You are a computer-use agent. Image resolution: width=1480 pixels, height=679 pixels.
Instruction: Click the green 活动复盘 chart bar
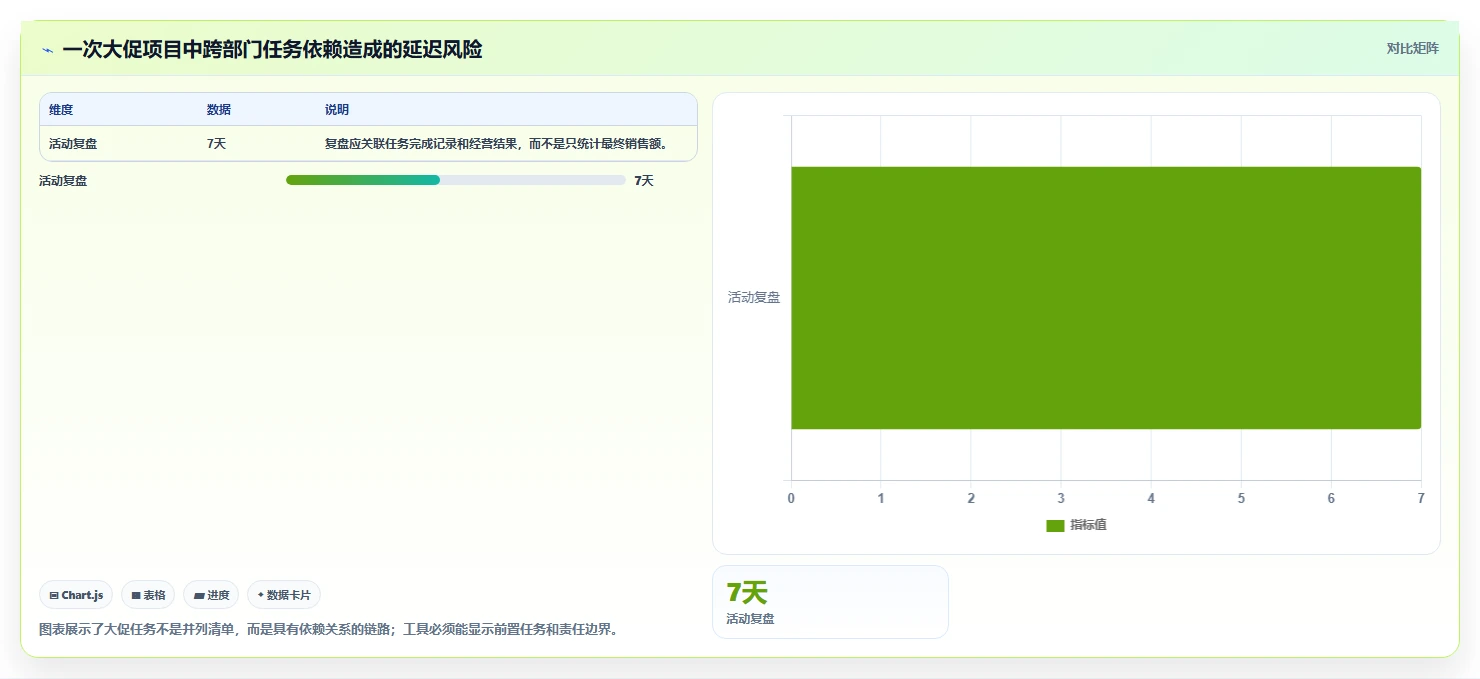(1106, 298)
